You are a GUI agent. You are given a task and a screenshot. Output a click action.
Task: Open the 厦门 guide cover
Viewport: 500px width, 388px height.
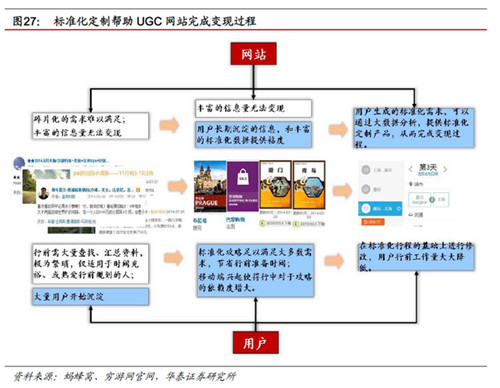pos(275,185)
